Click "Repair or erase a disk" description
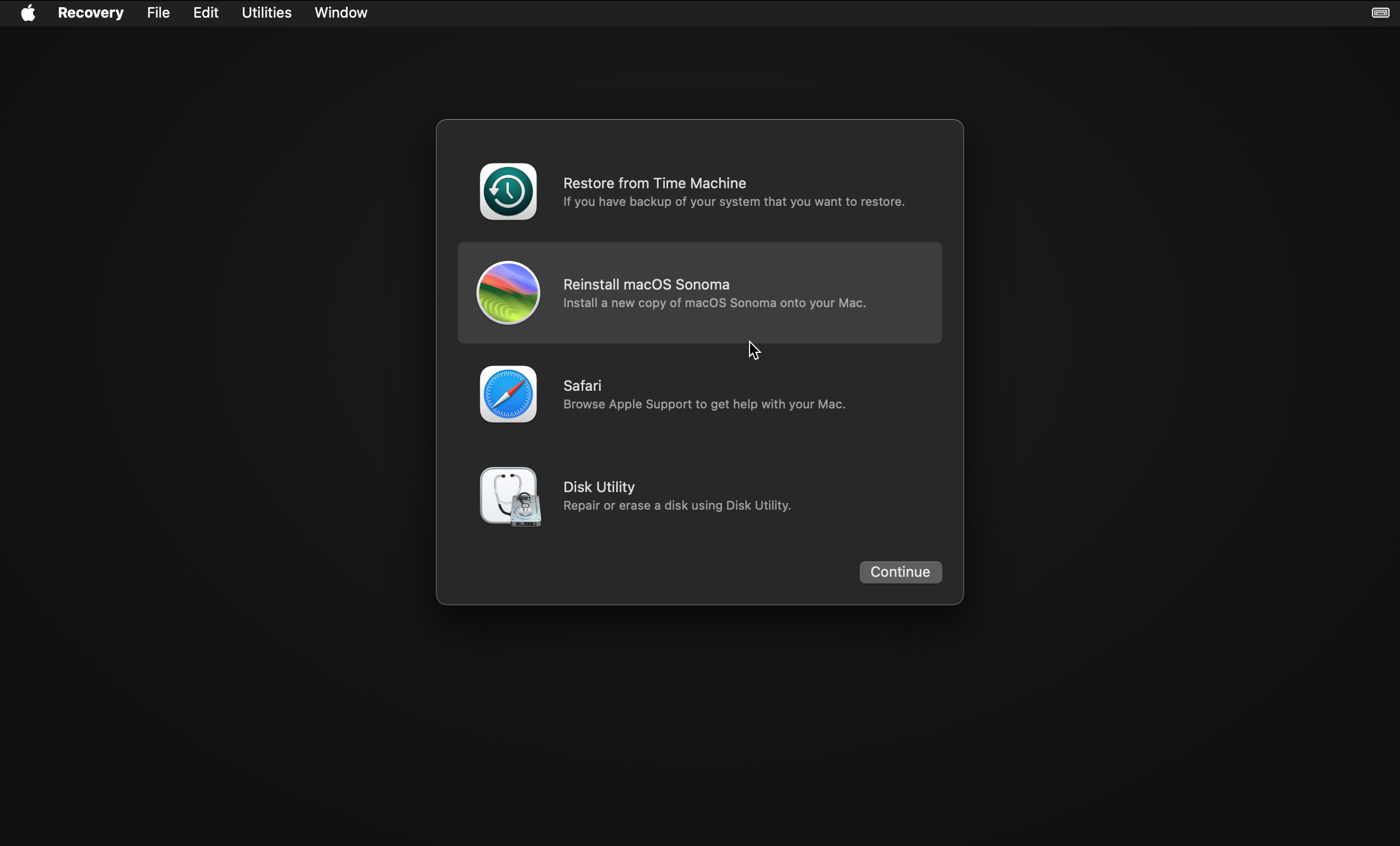1400x846 pixels. [677, 505]
